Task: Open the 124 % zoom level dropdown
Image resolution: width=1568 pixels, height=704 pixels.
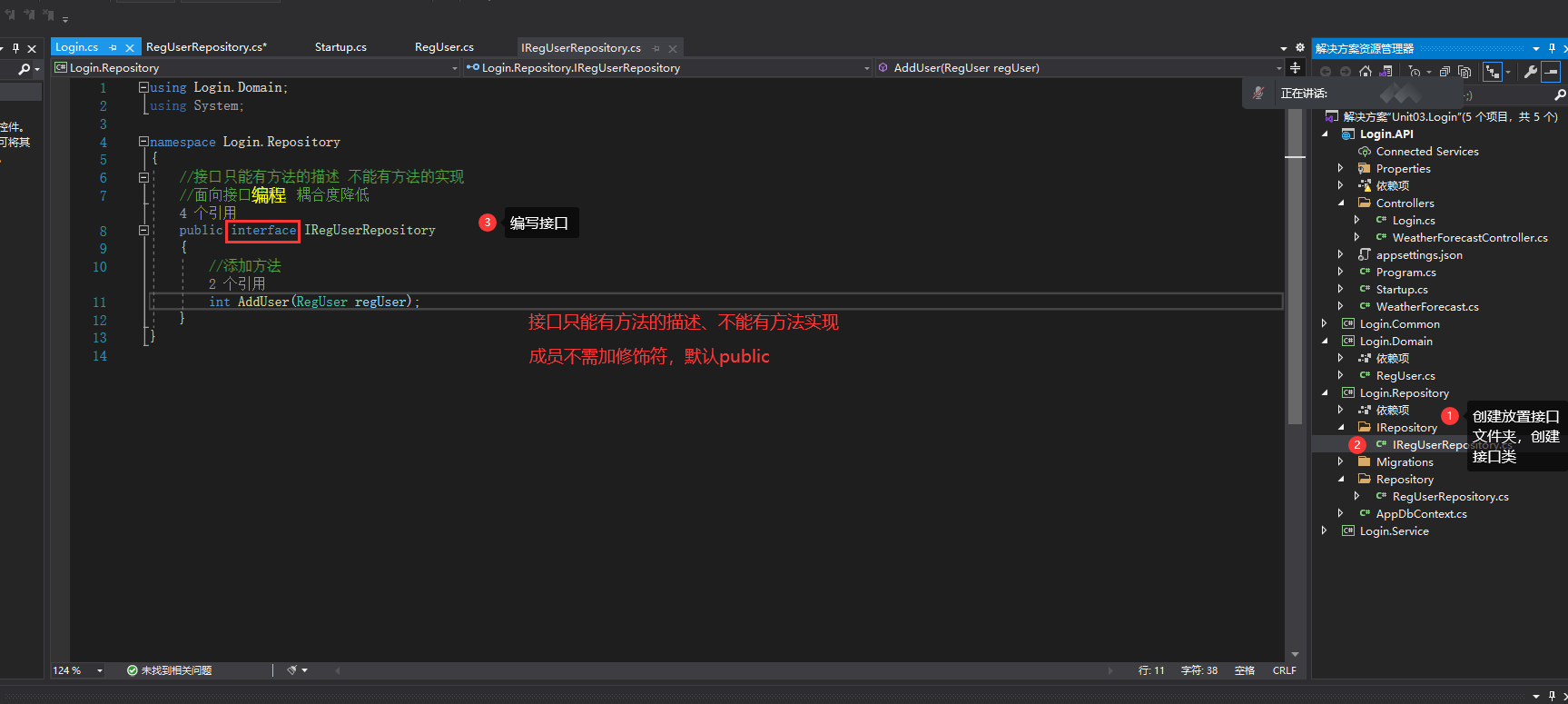Action: click(x=100, y=670)
